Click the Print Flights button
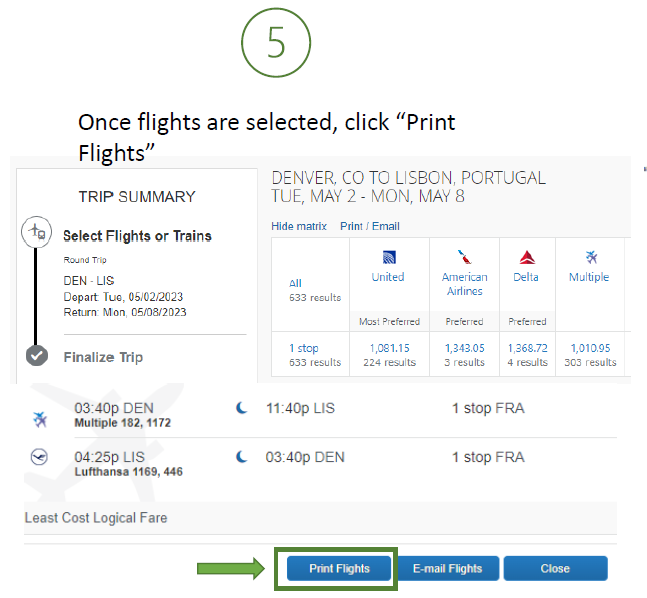The image size is (647, 598). coord(339,568)
